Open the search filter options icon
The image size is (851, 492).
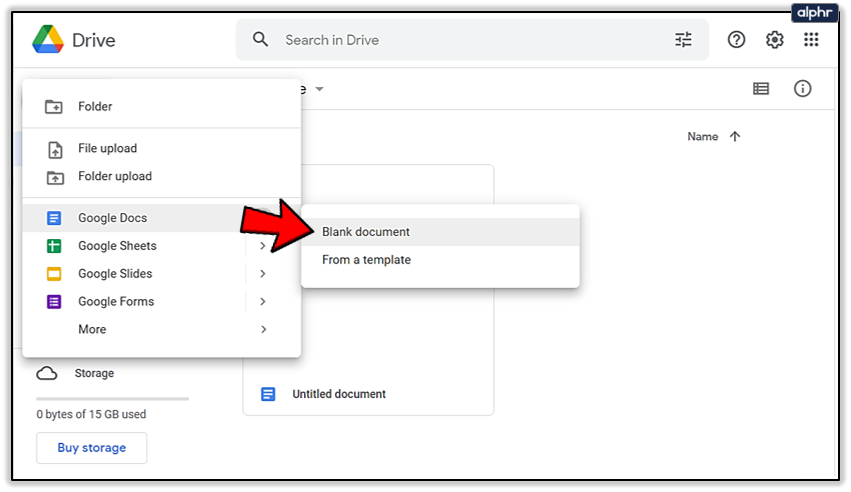click(x=683, y=40)
